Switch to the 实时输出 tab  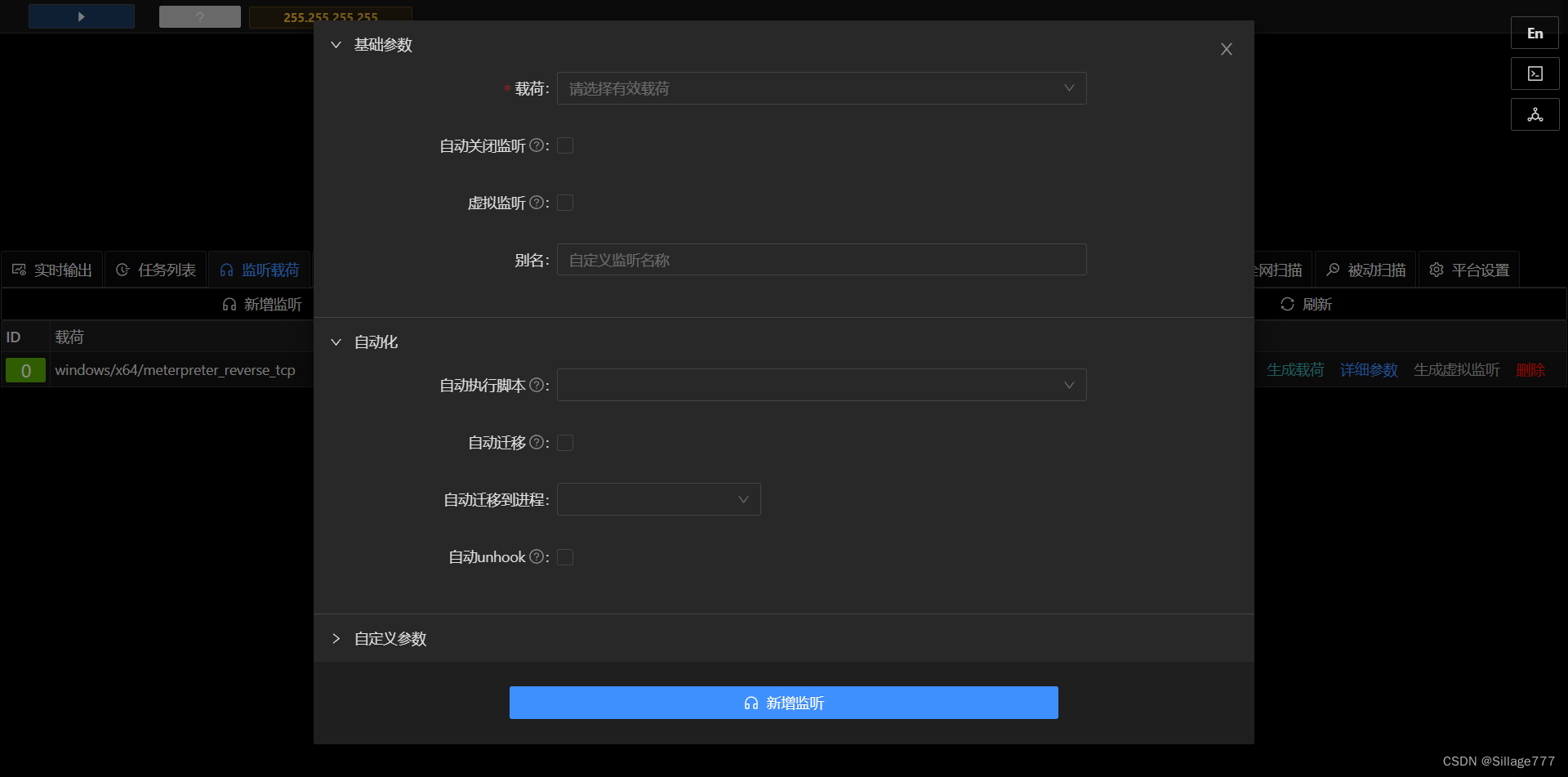(52, 270)
